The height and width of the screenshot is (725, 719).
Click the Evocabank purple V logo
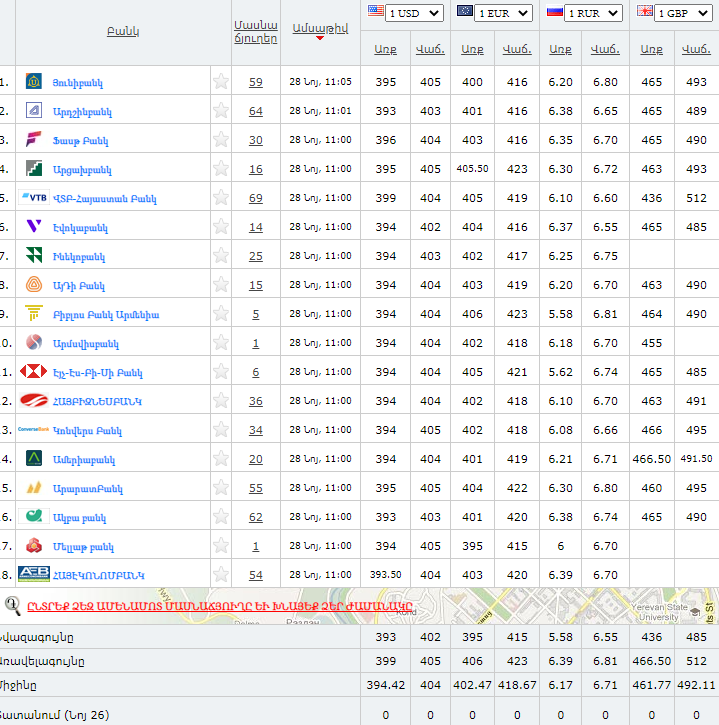click(x=34, y=226)
